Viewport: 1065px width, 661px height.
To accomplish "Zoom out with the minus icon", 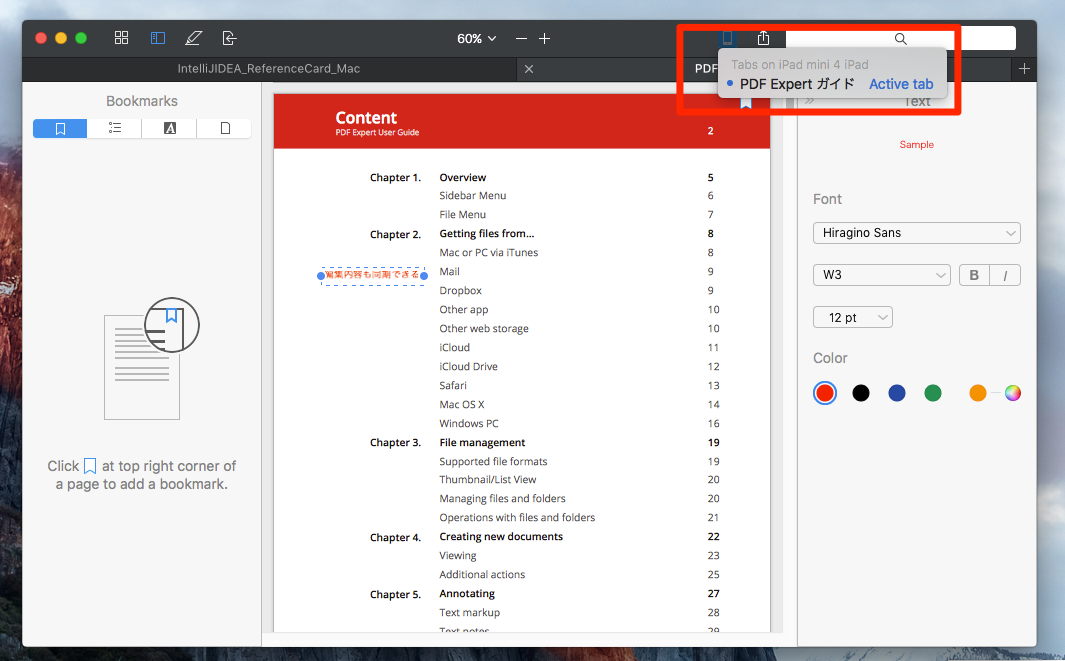I will pos(521,38).
